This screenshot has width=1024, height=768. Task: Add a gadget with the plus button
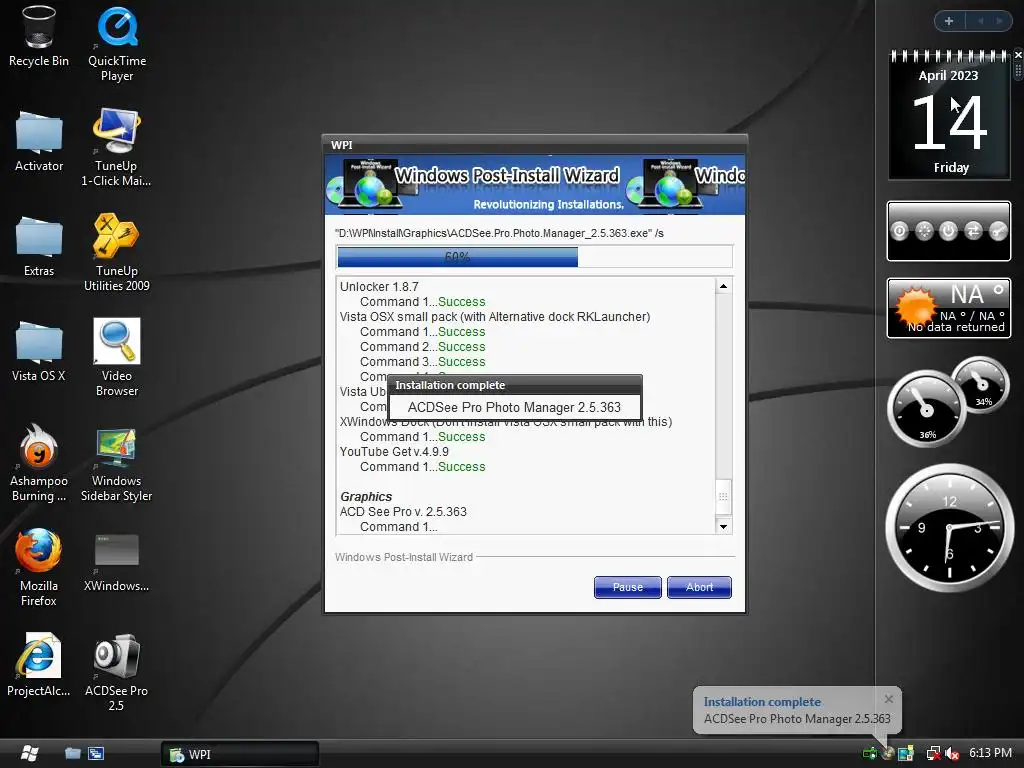pos(949,21)
